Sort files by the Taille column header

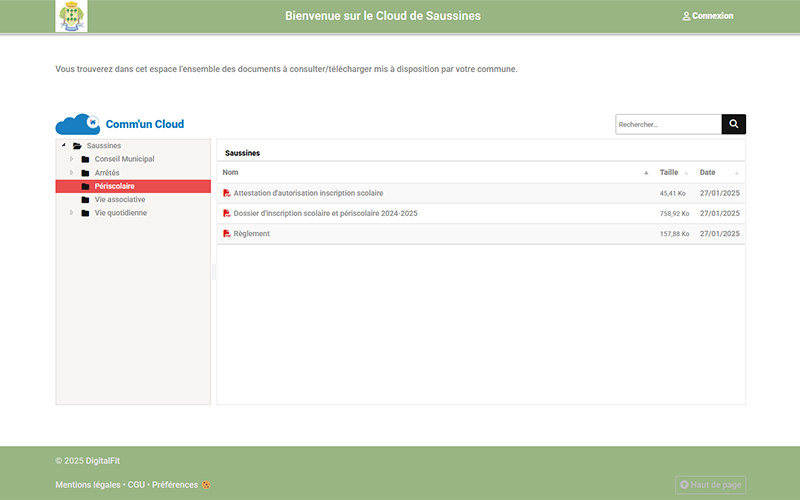click(x=669, y=172)
